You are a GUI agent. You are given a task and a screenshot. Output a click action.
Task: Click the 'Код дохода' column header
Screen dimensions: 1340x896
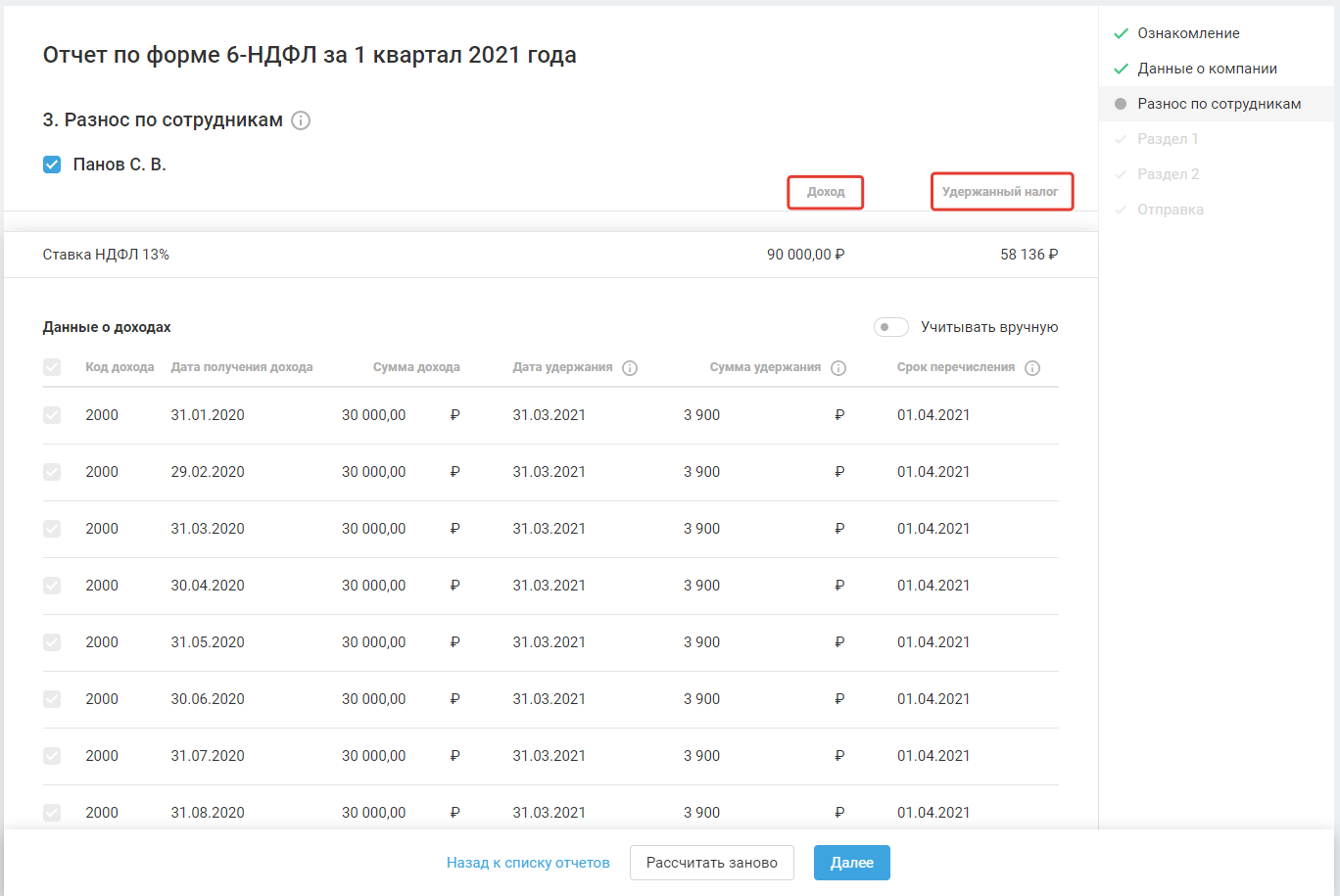pyautogui.click(x=120, y=367)
